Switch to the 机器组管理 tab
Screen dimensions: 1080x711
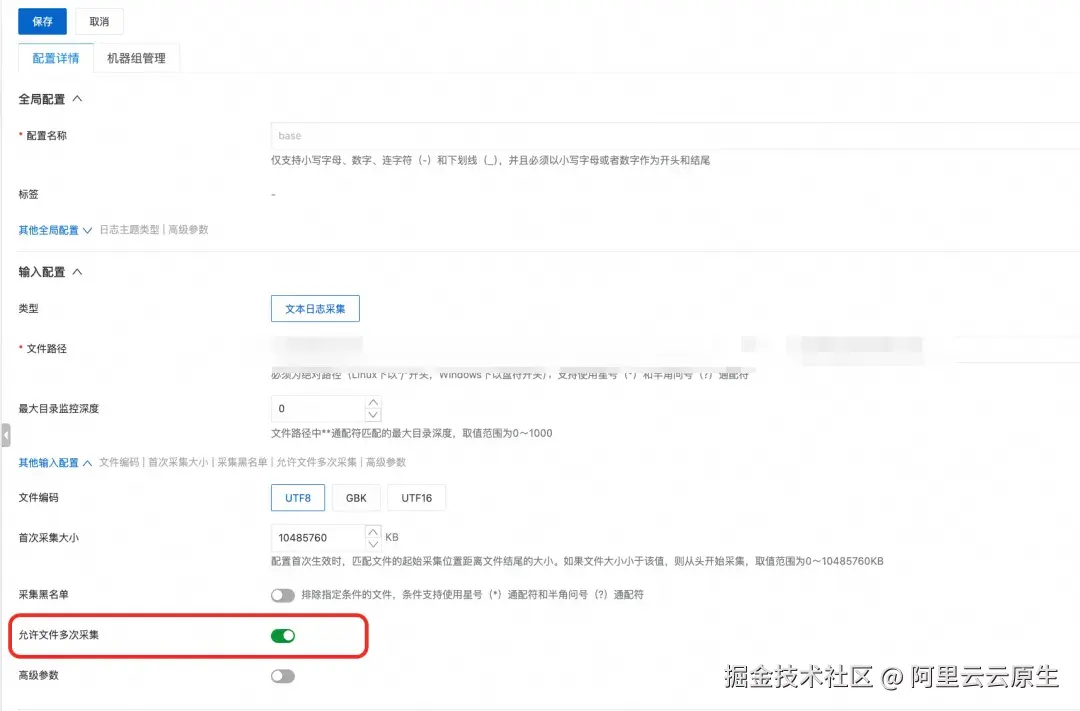pyautogui.click(x=136, y=57)
